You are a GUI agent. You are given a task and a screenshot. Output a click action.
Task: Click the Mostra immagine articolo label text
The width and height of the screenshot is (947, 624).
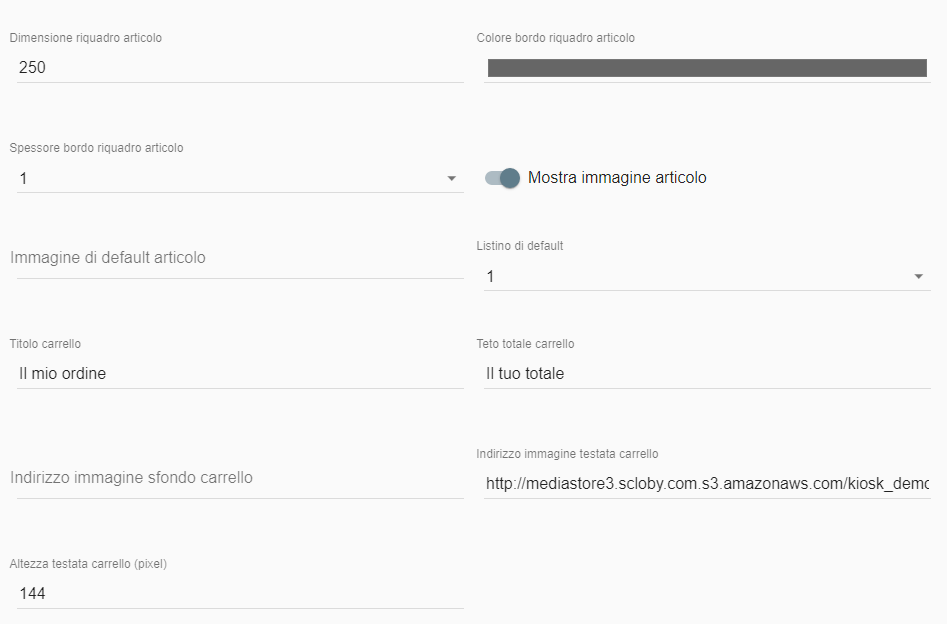click(x=617, y=178)
